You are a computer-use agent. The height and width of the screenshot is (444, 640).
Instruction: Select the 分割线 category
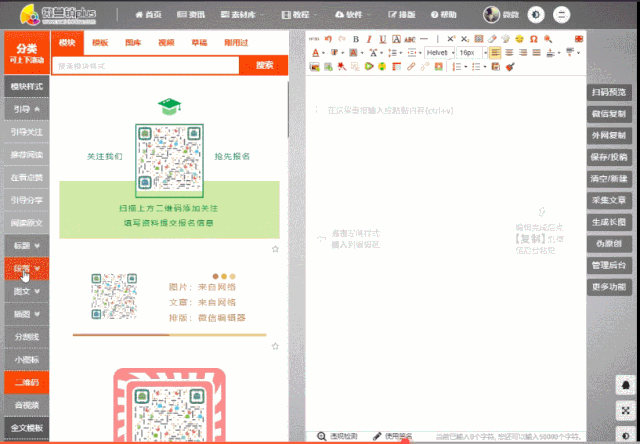coord(27,337)
